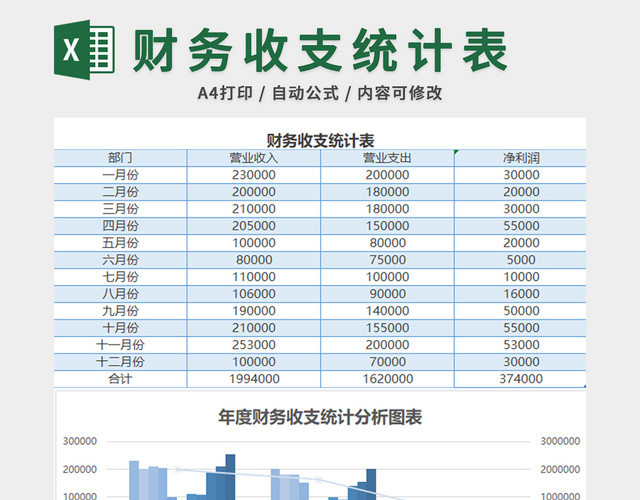The image size is (640, 500).
Task: Click the 205000 income cell for 四月份
Action: pos(253,226)
